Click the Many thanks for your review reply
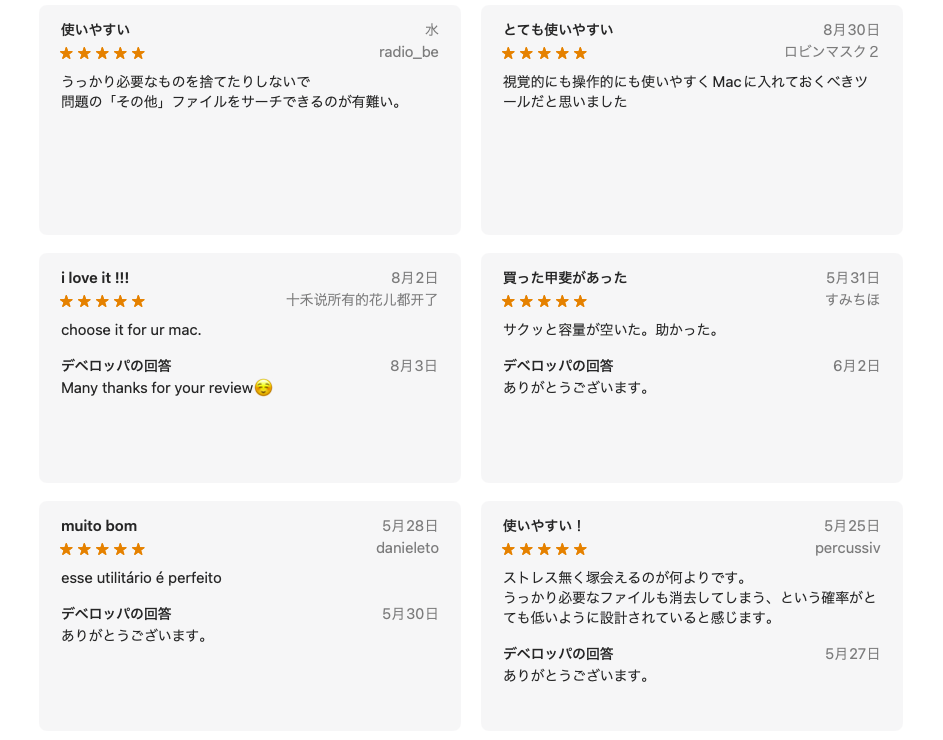 (x=157, y=388)
